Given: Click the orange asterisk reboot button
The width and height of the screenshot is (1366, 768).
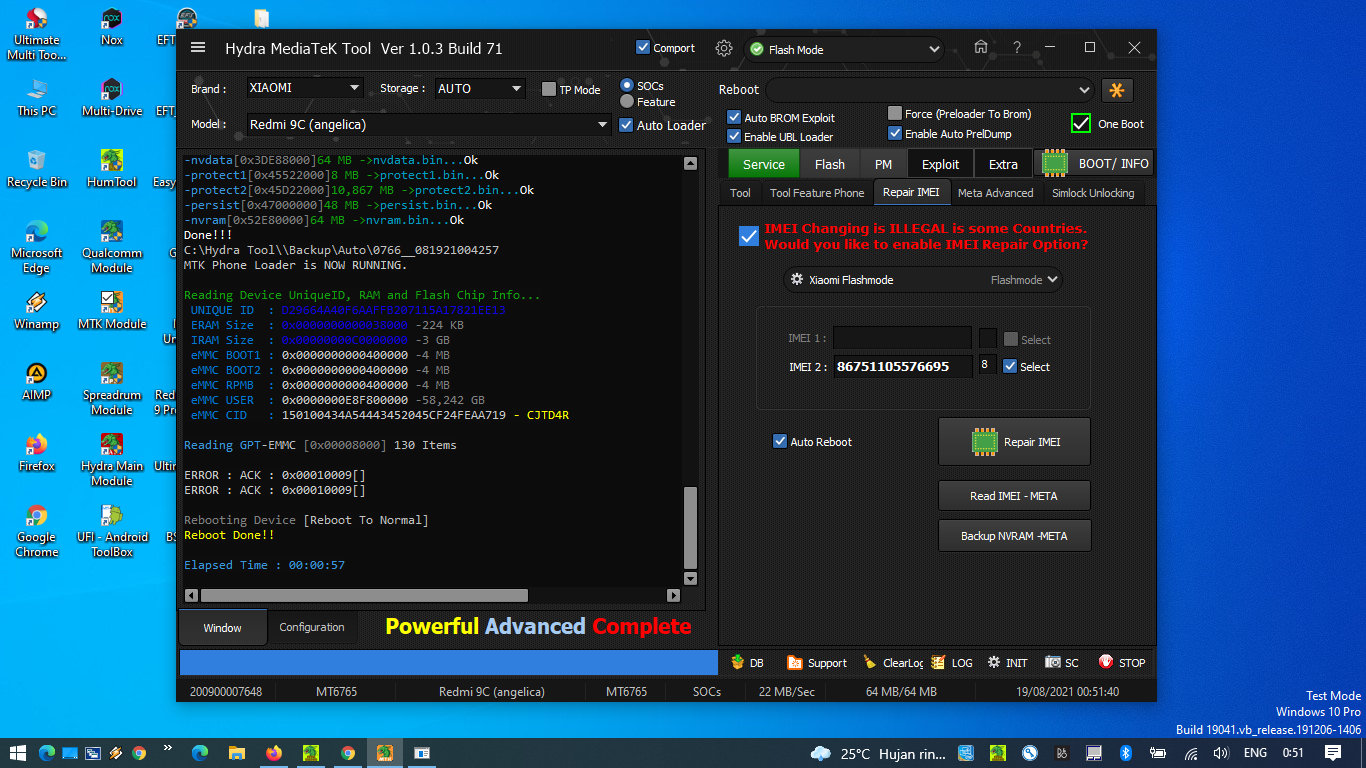Looking at the screenshot, I should [1117, 90].
